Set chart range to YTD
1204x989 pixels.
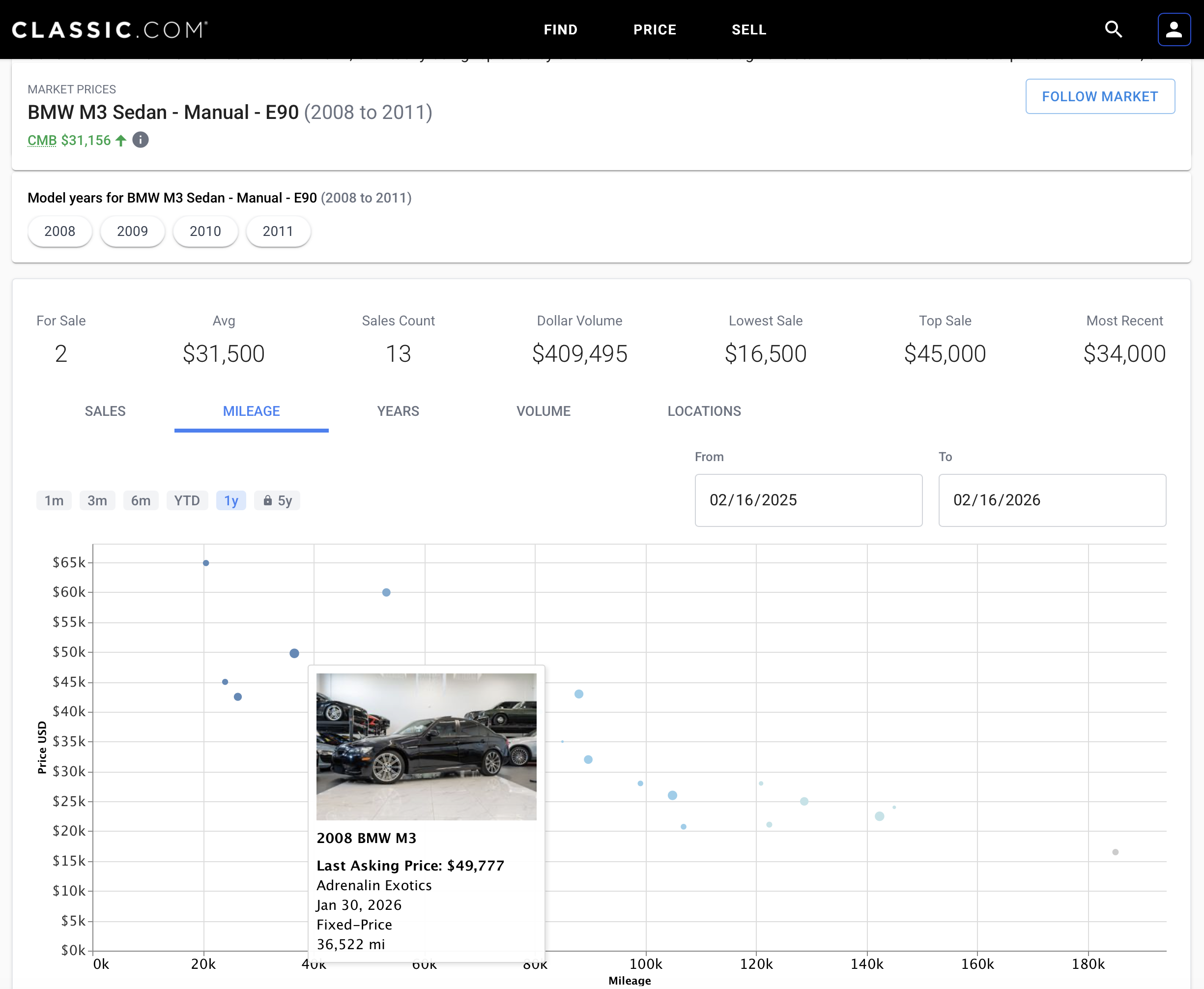coord(187,500)
